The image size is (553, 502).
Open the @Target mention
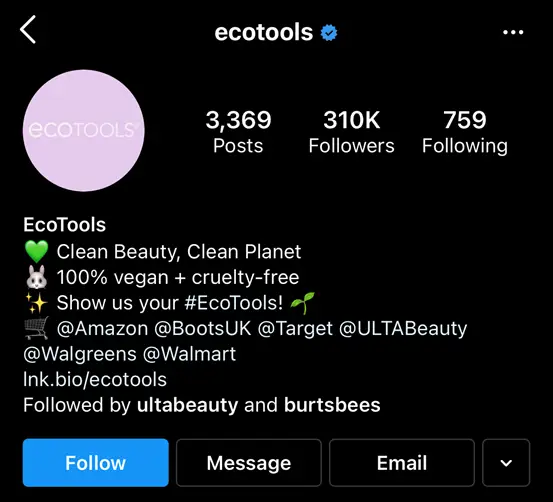[295, 328]
